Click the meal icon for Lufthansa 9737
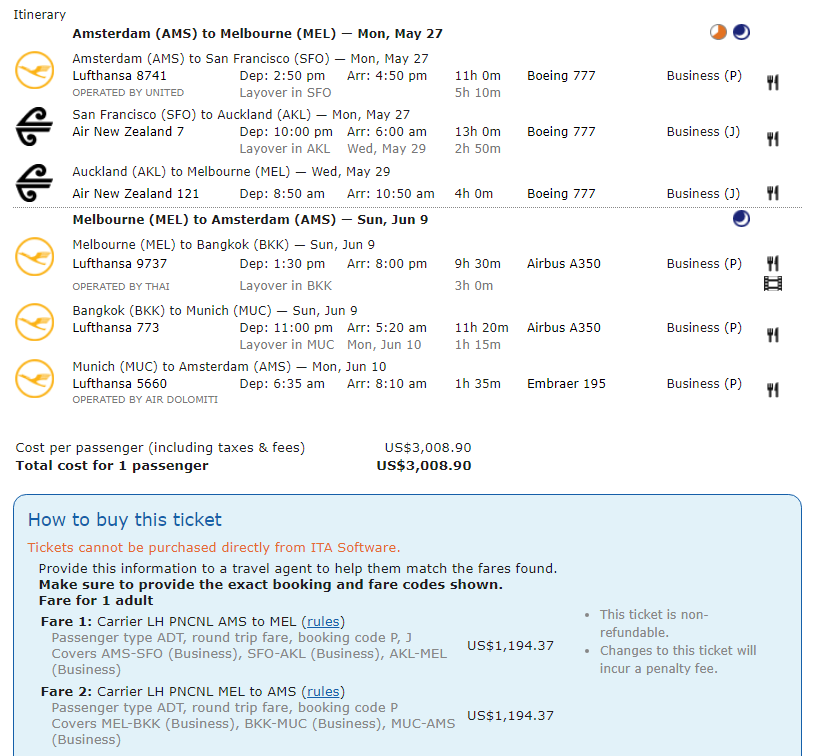Viewport: 816px width, 756px height. (773, 263)
